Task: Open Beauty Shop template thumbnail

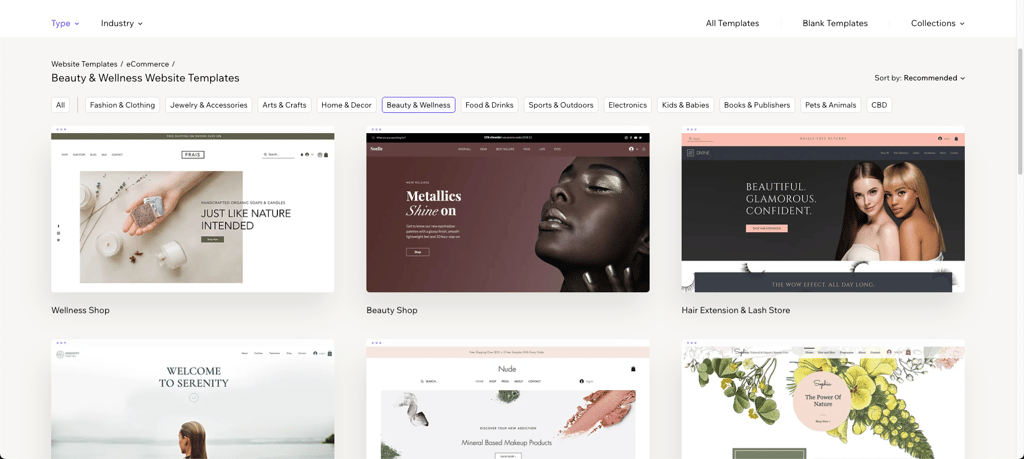Action: tap(508, 209)
